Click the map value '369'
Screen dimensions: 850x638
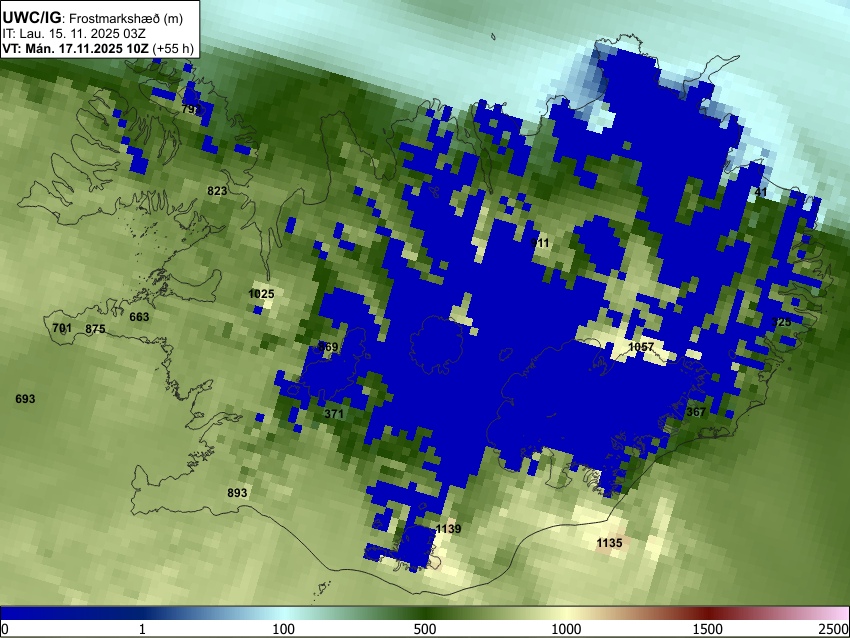pyautogui.click(x=329, y=347)
